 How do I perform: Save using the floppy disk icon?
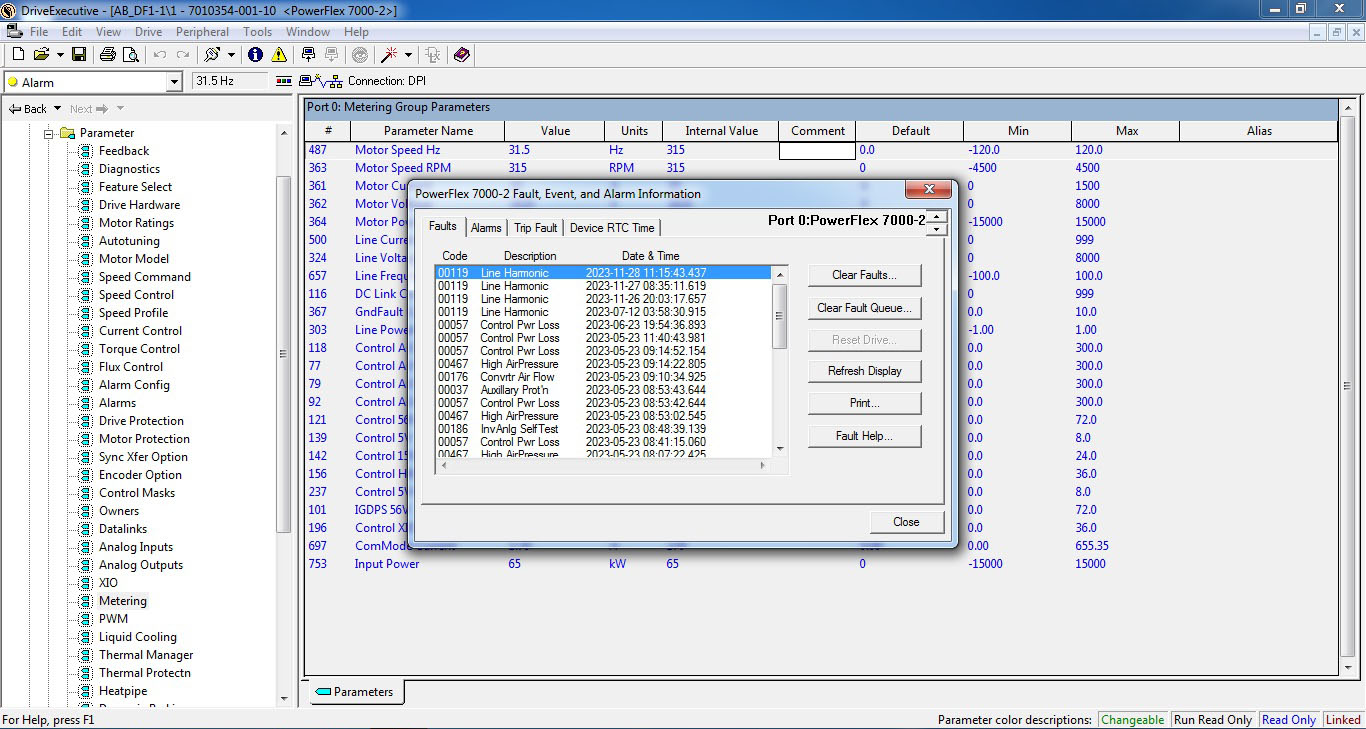78,55
